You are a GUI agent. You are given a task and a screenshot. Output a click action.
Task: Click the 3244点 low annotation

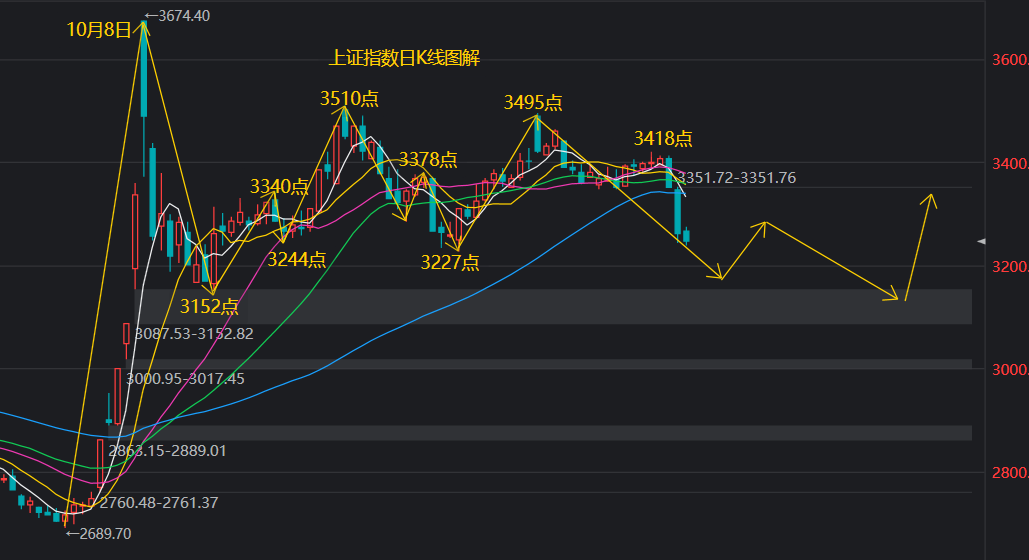297,260
